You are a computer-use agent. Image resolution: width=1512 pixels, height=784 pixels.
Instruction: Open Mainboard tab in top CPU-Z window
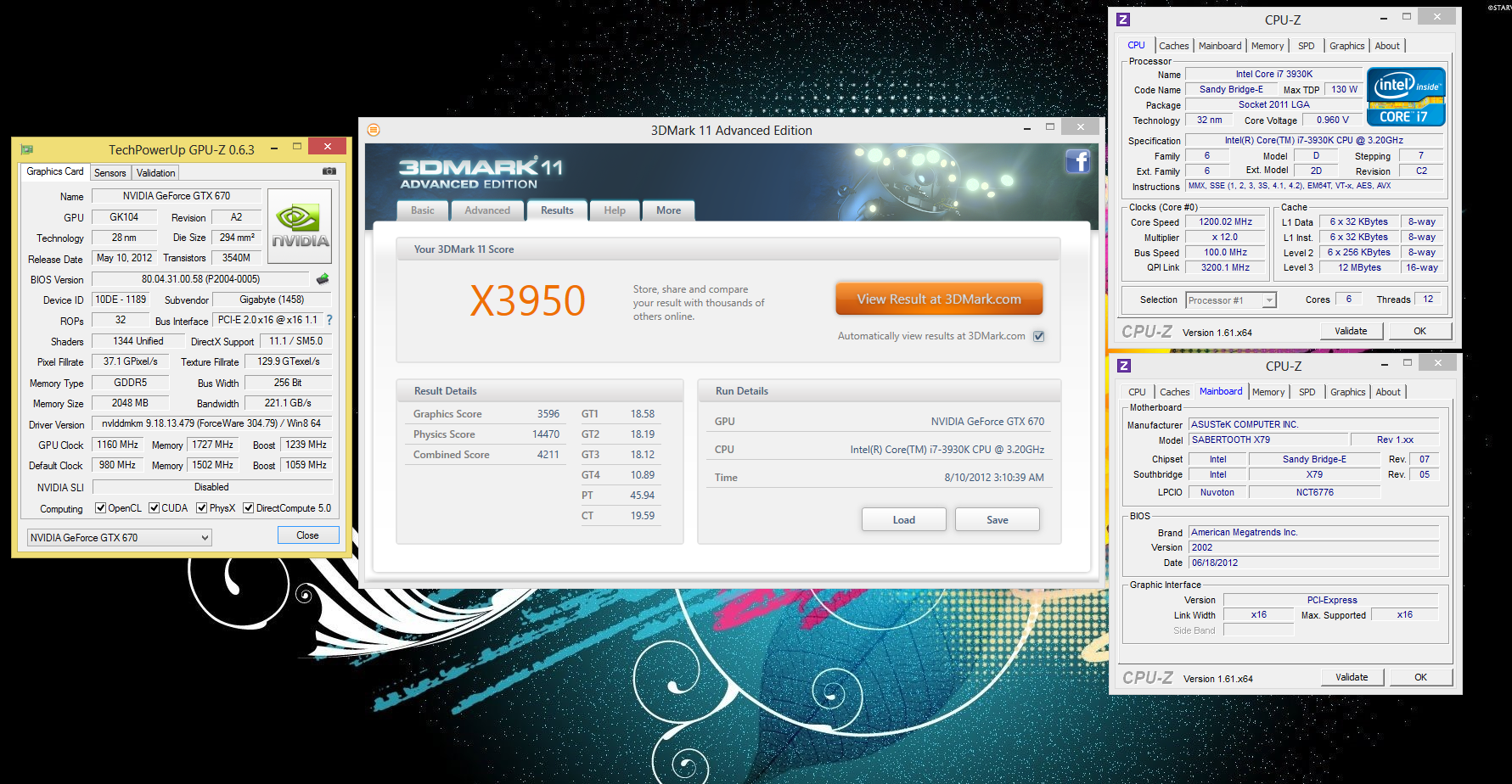click(1220, 46)
